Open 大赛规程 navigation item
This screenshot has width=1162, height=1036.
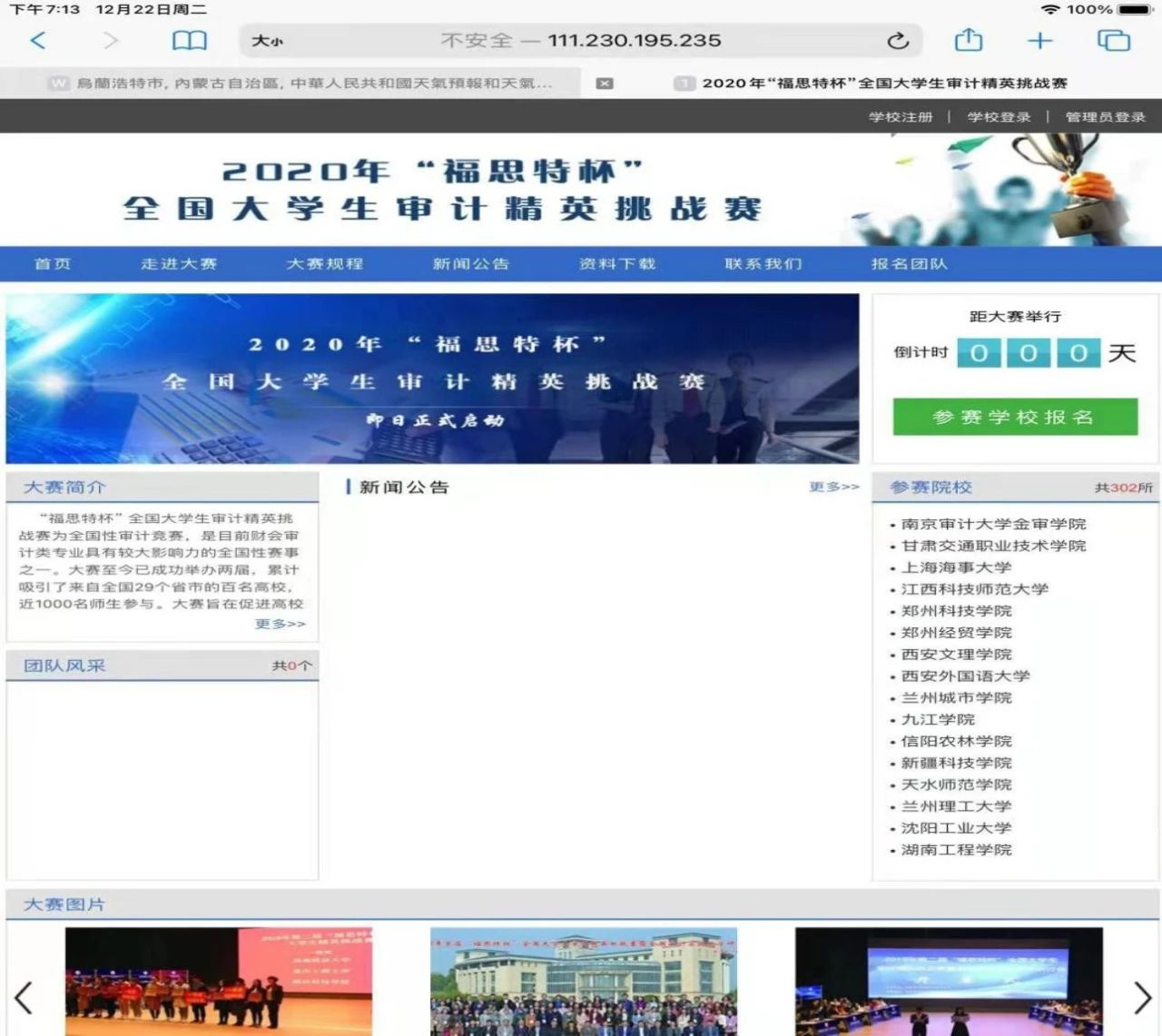pyautogui.click(x=325, y=264)
